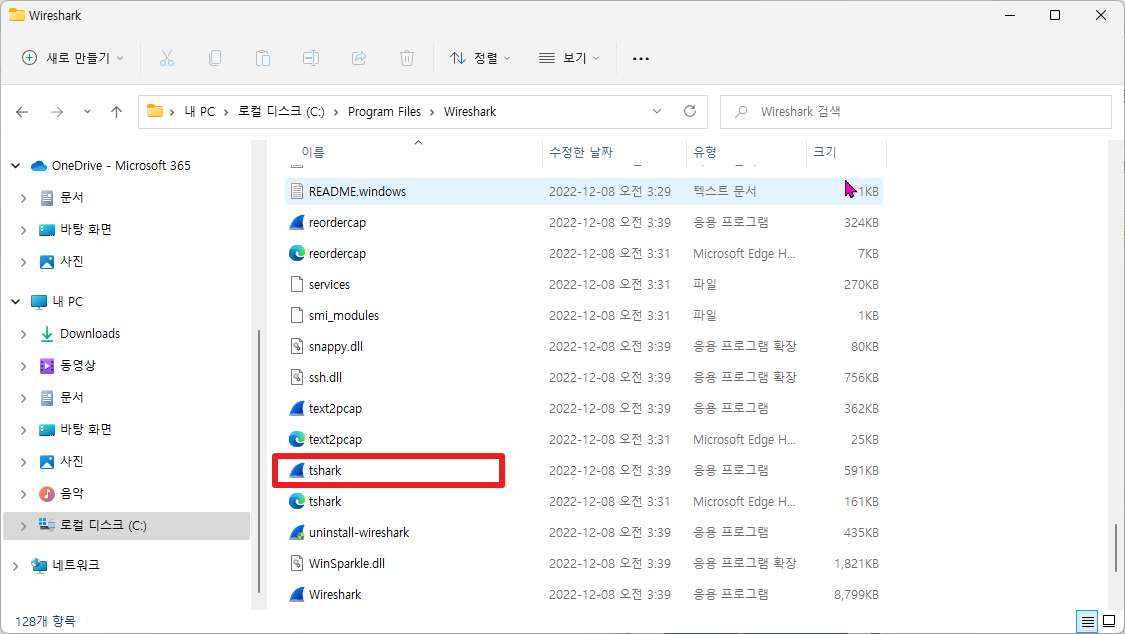Select the text2pcap application icon
1125x634 pixels.
(x=296, y=408)
